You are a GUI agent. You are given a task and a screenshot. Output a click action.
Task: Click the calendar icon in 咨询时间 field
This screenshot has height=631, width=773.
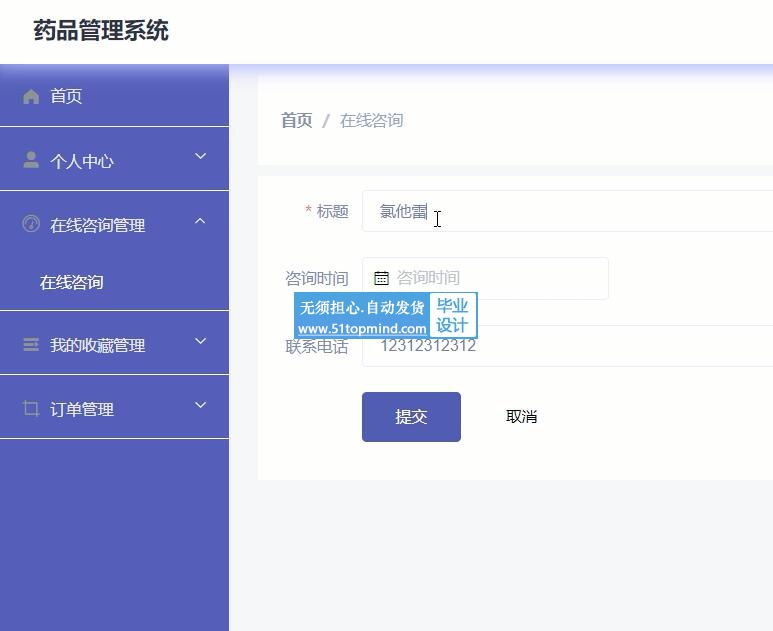click(381, 278)
